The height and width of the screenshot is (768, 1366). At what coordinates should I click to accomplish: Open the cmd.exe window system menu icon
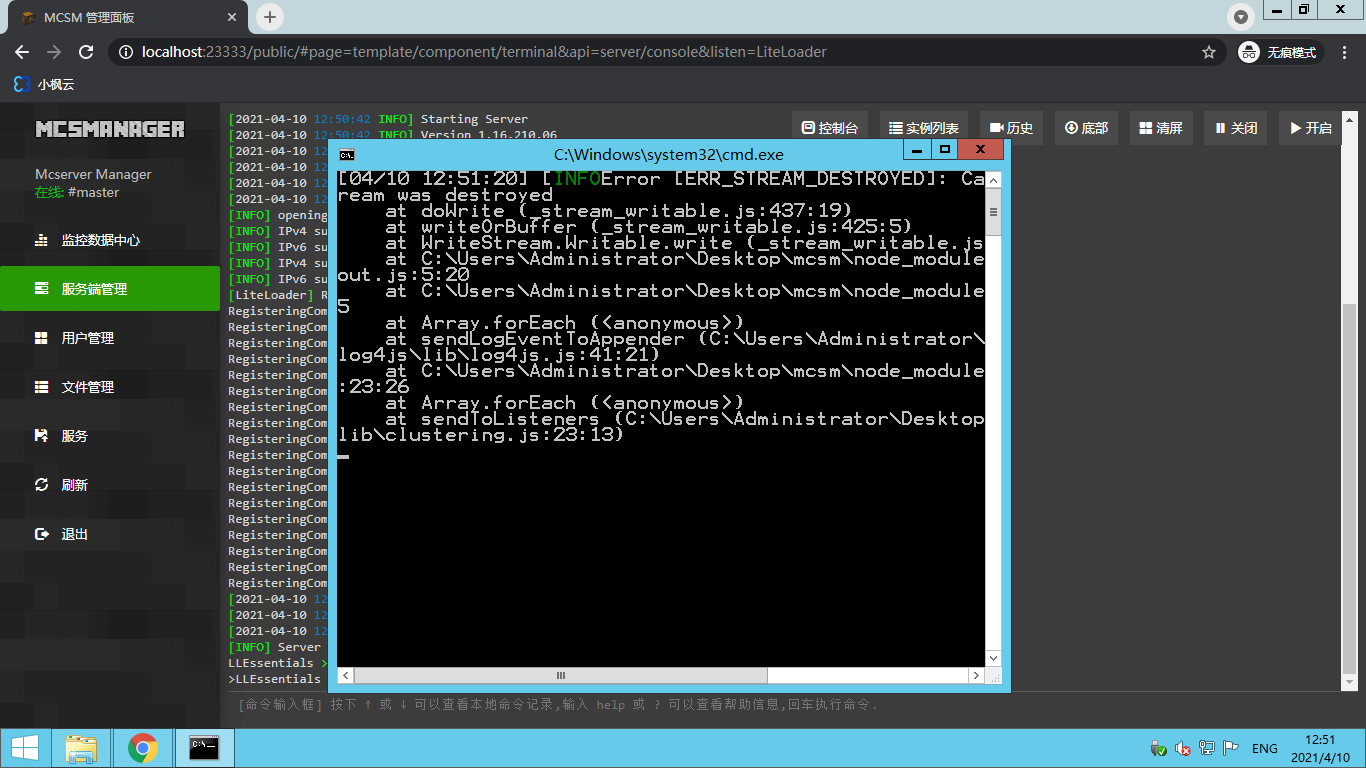346,153
